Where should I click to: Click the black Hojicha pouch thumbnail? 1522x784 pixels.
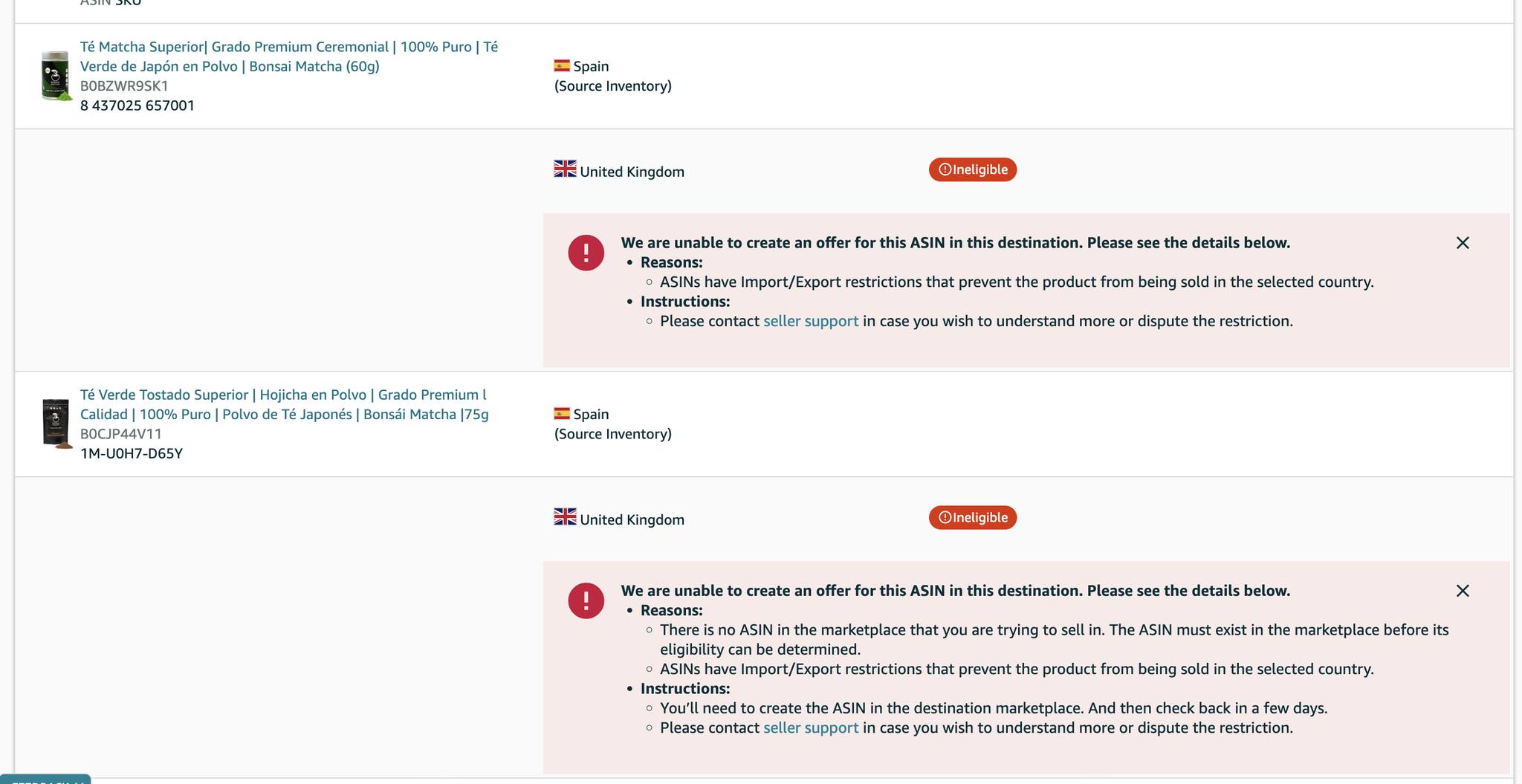[56, 424]
